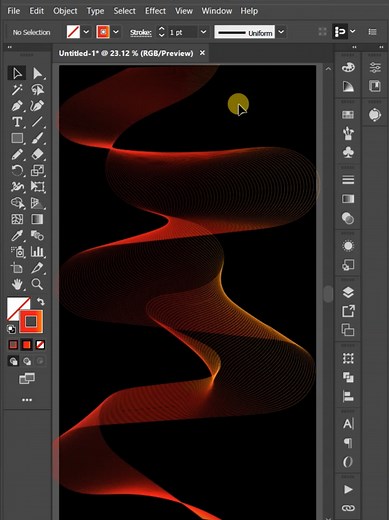This screenshot has height=520, width=389.
Task: Open the Window menu
Action: coord(217,11)
